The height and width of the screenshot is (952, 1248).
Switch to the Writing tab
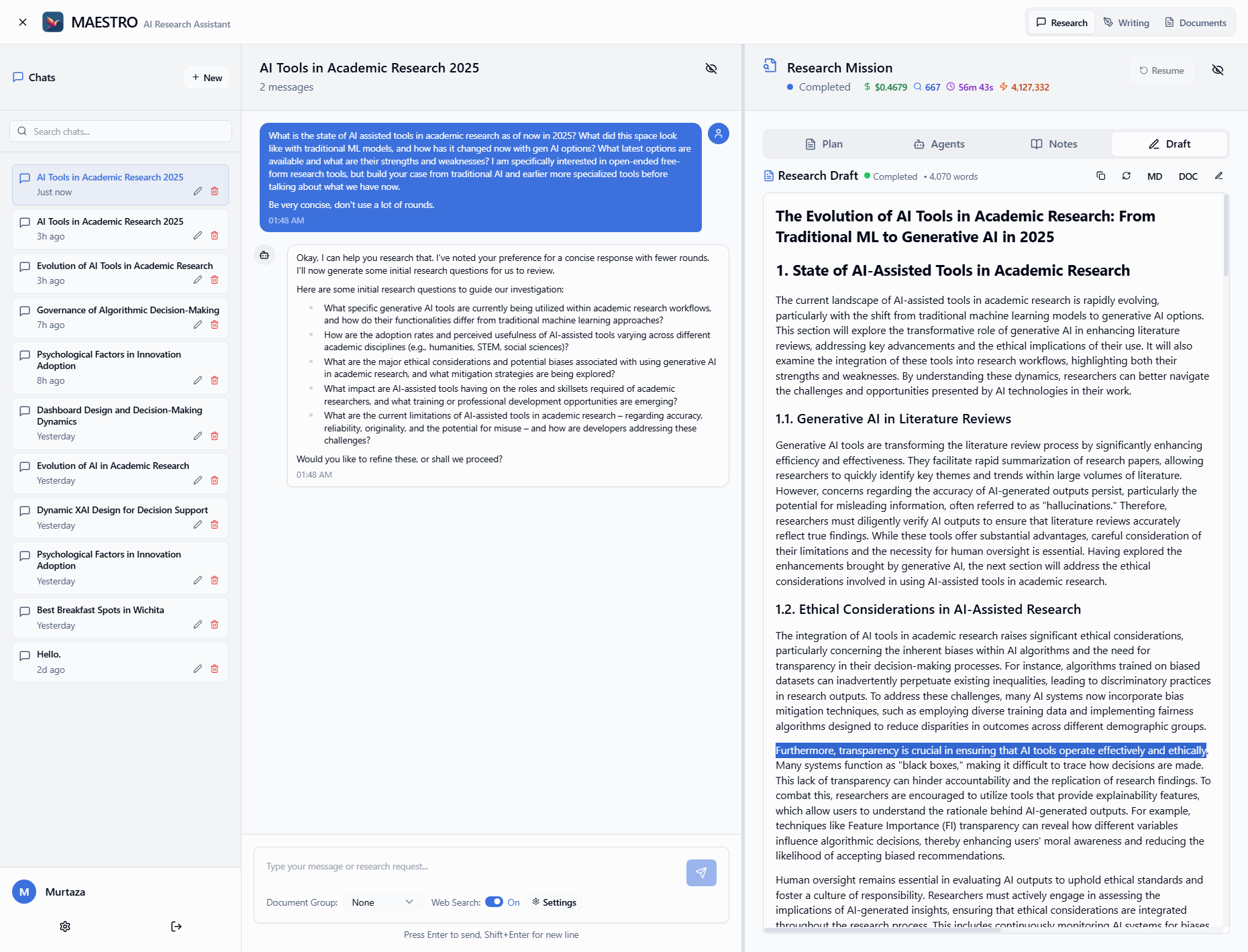tap(1127, 23)
